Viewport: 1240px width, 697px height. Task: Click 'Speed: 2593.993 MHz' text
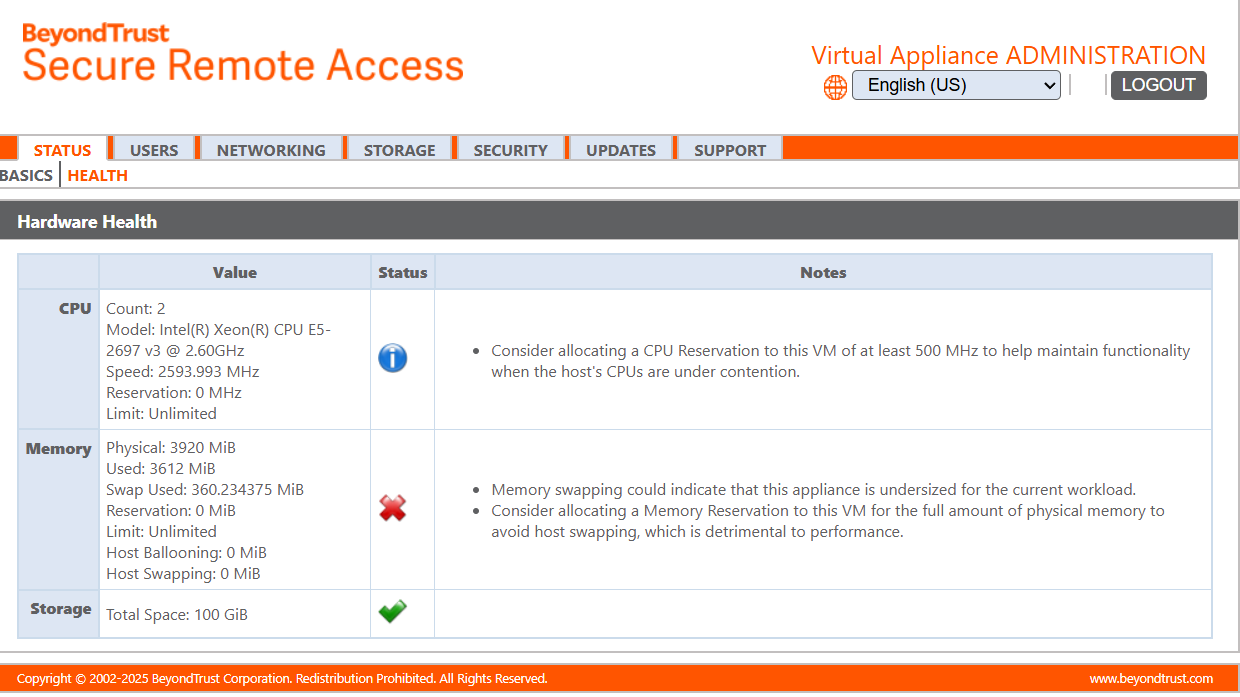(182, 371)
